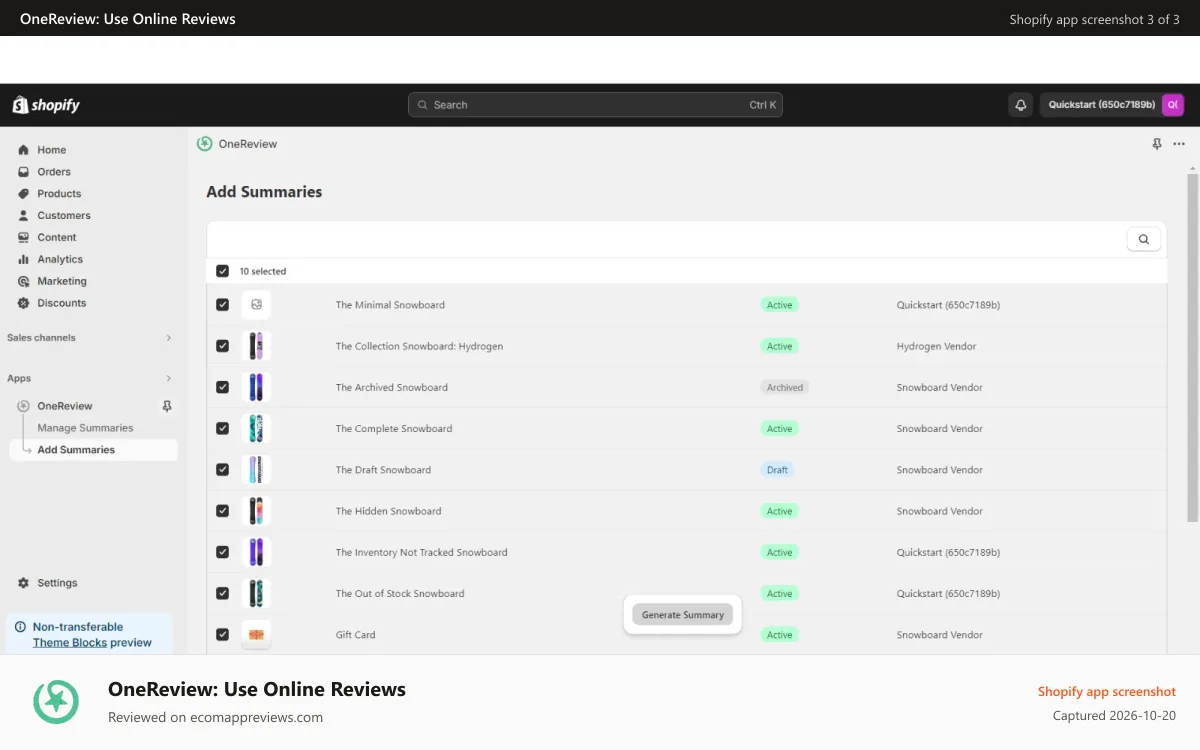Click the vertical page scrollbar
Image resolution: width=1200 pixels, height=750 pixels.
pyautogui.click(x=1192, y=347)
